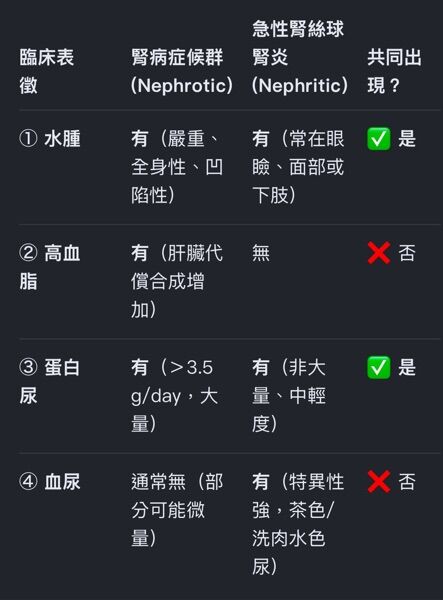
Task: Select the 通常無 (部分可能微量) cell
Action: pyautogui.click(x=177, y=510)
